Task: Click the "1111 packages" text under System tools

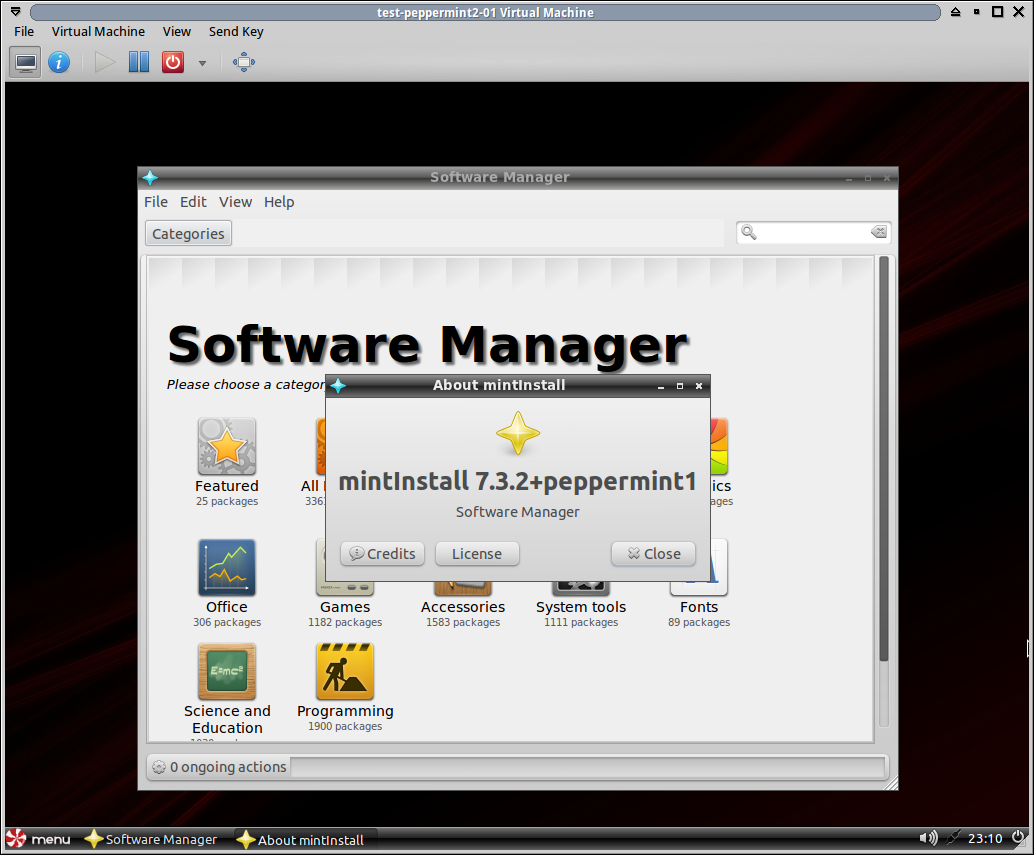Action: pos(581,622)
